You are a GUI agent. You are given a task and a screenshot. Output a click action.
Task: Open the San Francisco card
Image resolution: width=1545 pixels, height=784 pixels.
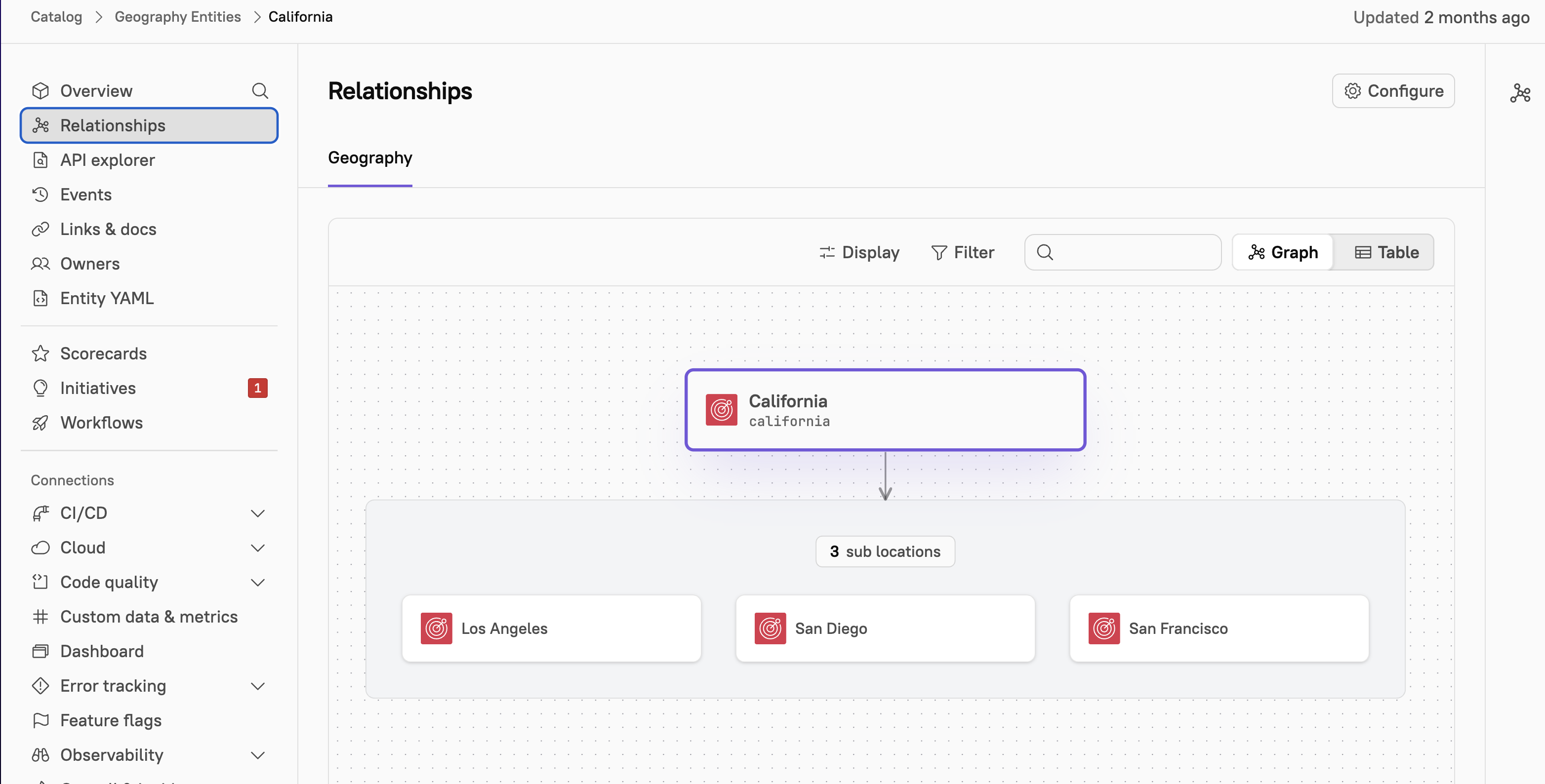pos(1219,628)
